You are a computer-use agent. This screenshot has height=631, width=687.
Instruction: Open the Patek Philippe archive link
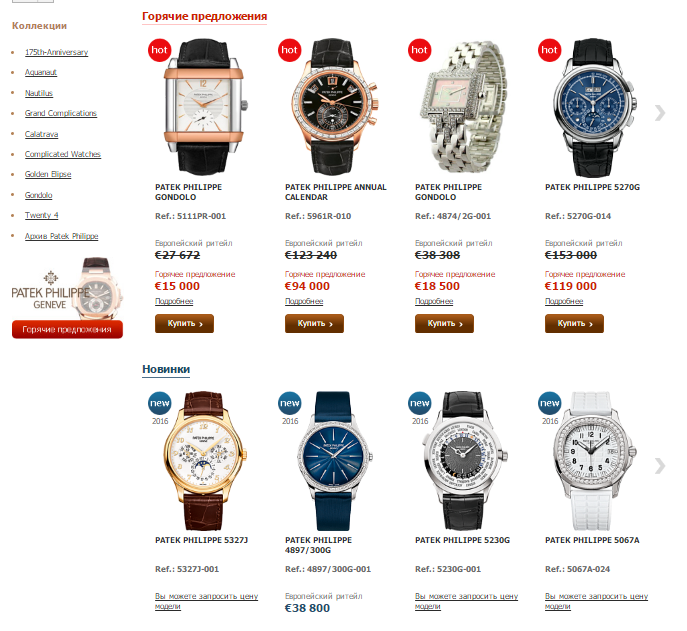pyautogui.click(x=61, y=236)
